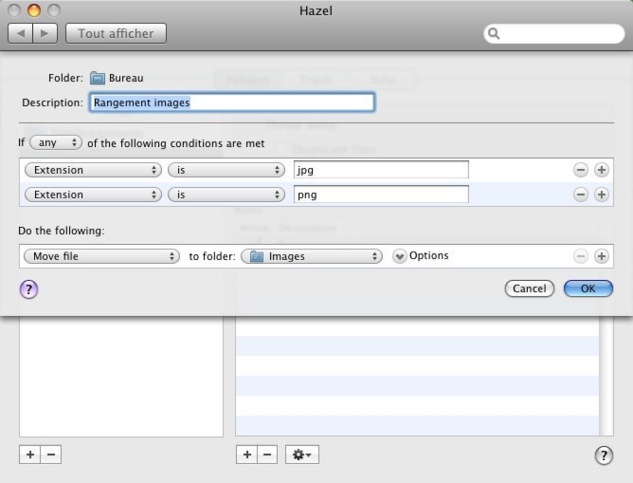This screenshot has height=483, width=633.
Task: Open the Images destination folder dropdown
Action: pos(312,256)
